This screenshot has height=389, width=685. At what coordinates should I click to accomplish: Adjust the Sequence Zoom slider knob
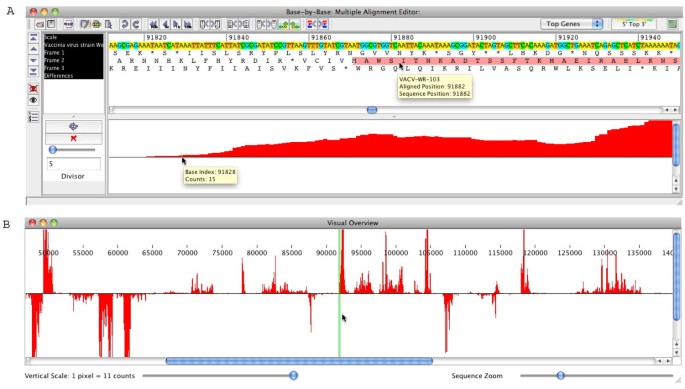pyautogui.click(x=560, y=375)
